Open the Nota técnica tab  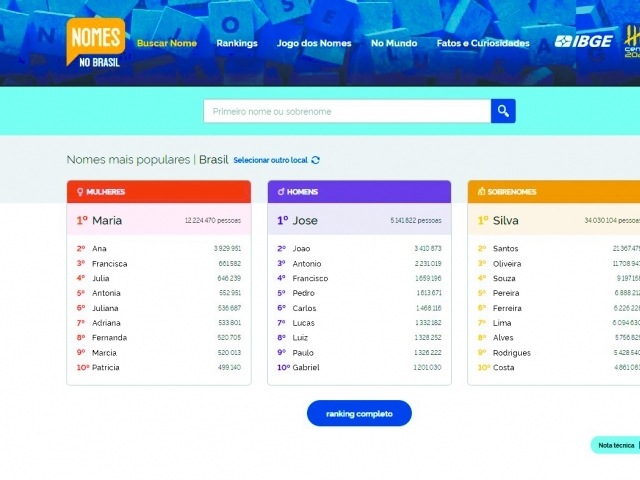tap(615, 444)
